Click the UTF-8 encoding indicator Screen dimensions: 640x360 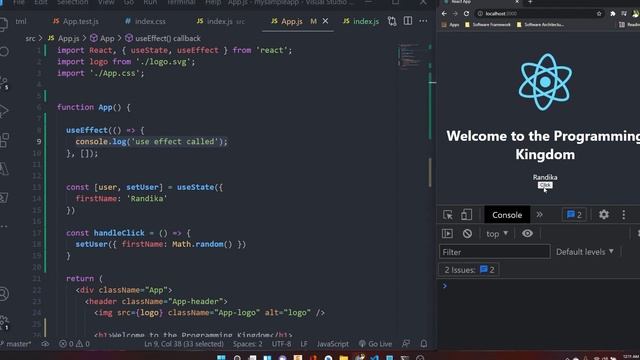click(282, 344)
